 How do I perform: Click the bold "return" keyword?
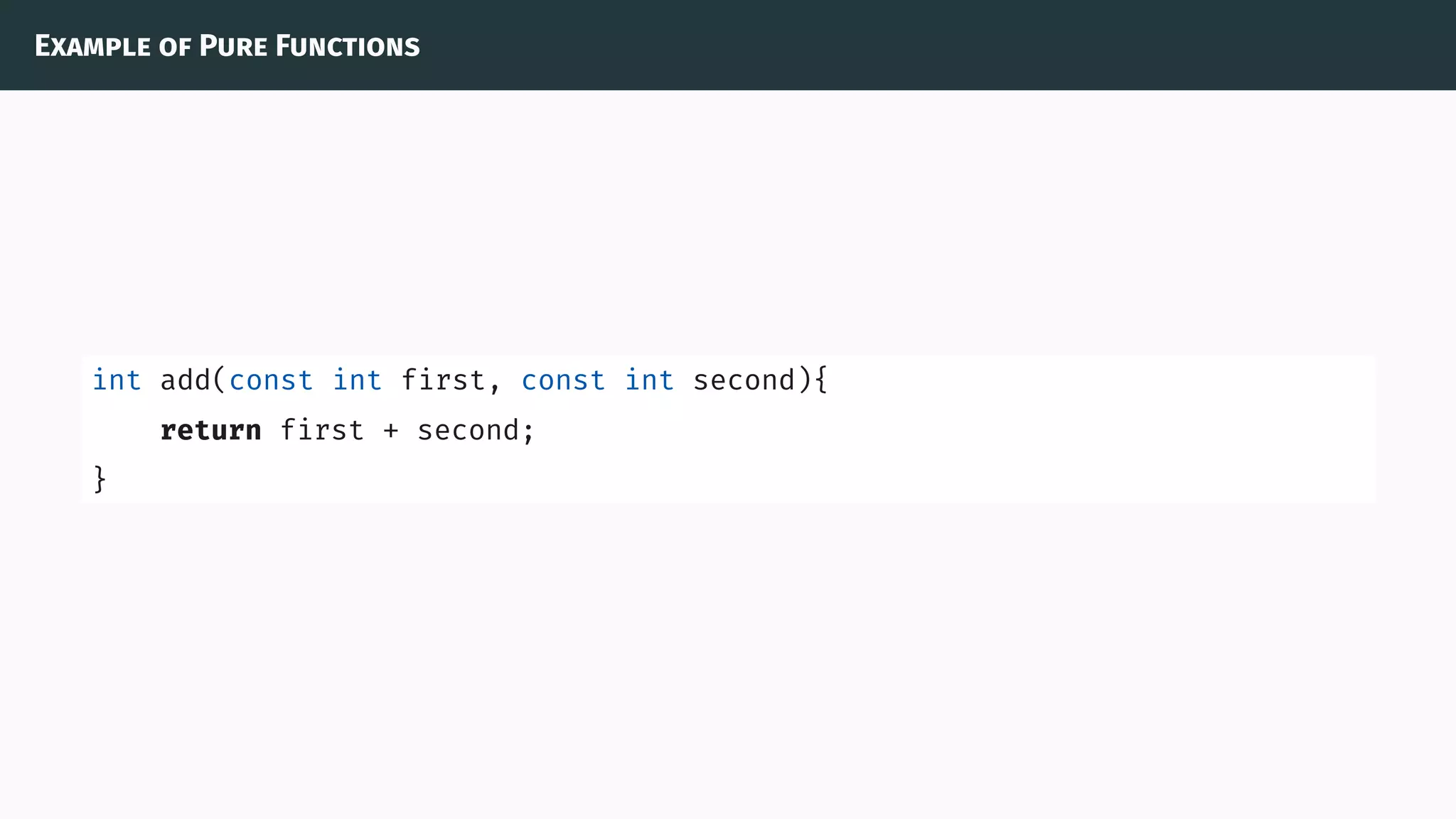[x=211, y=431]
